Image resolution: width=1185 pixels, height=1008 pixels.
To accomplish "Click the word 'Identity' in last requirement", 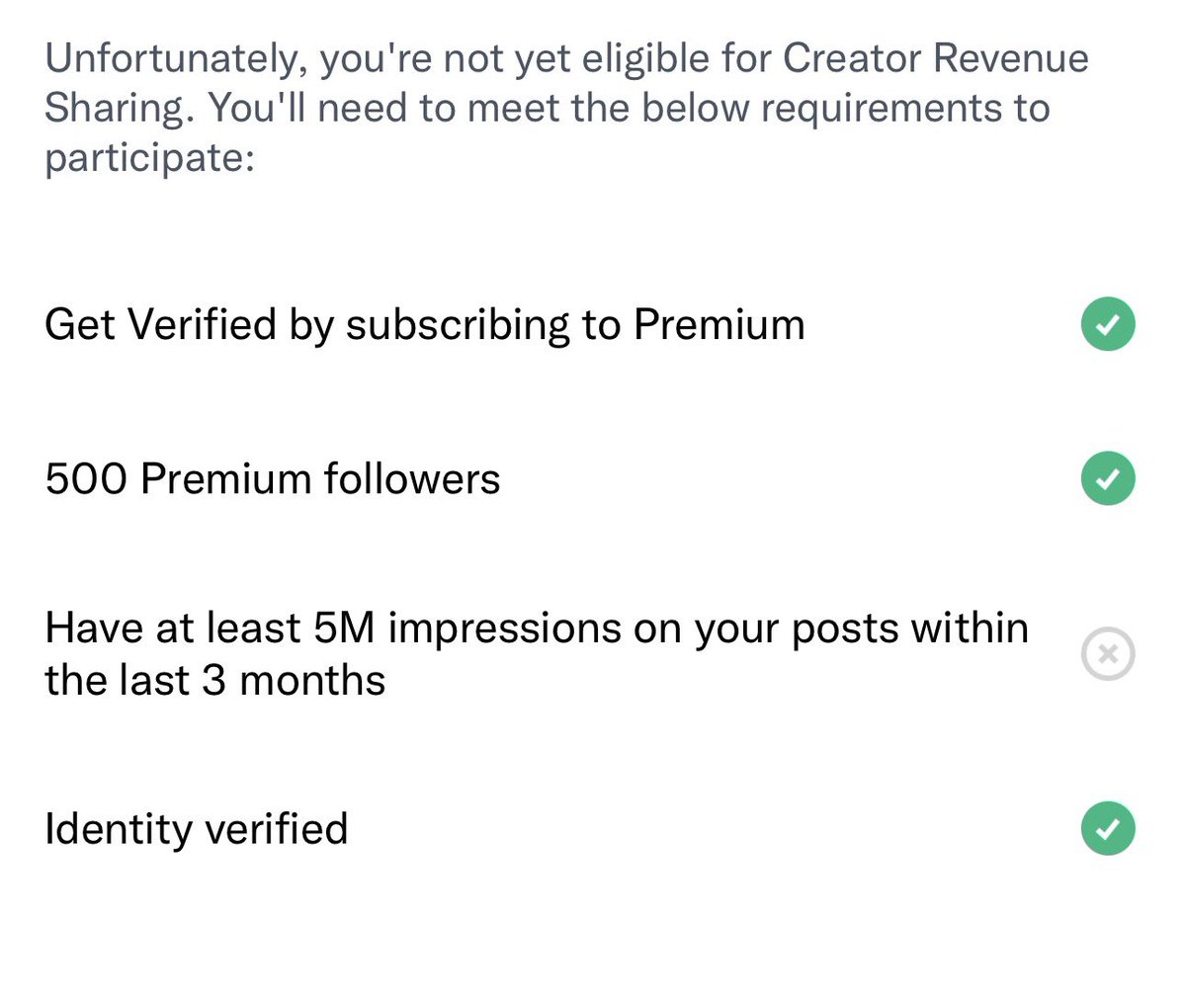I will (118, 828).
